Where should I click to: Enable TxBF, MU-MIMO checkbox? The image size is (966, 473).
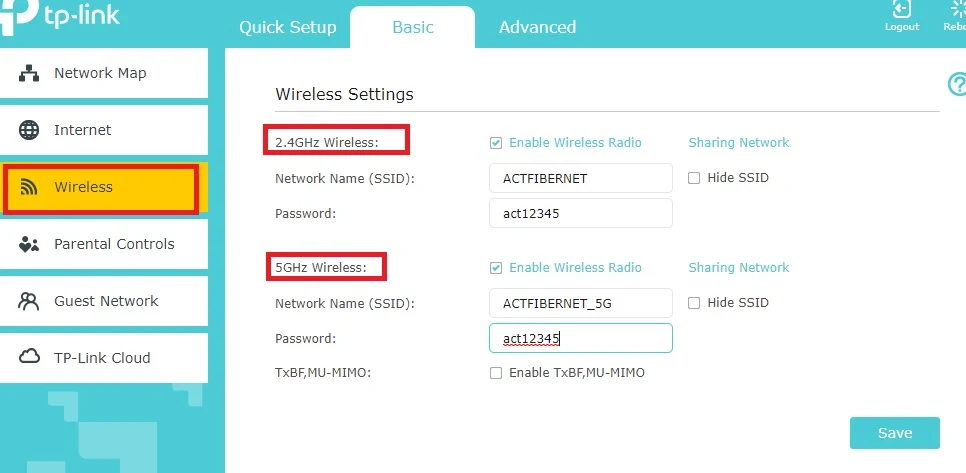tap(496, 373)
